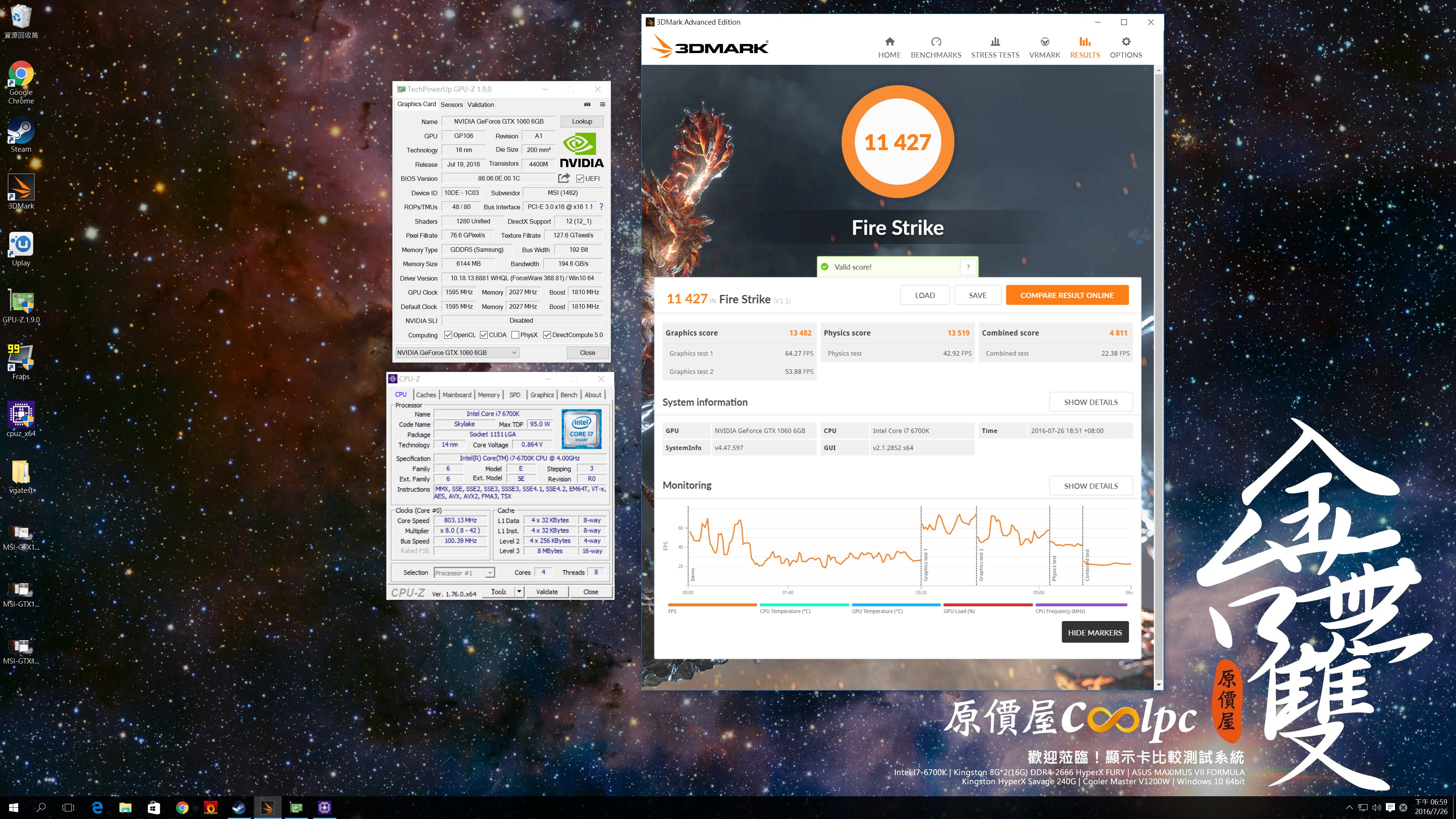1456x819 pixels.
Task: Open the Google Chrome desktop icon
Action: point(21,83)
